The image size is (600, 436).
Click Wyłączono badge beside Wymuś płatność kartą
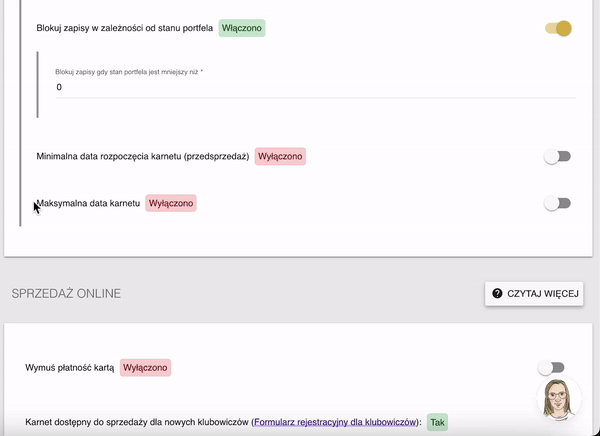pos(145,368)
